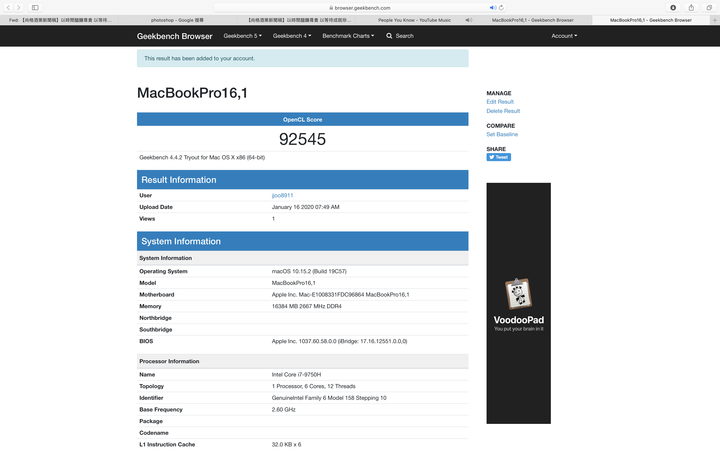Click the Intel Core i7-9750H processor name
The width and height of the screenshot is (720, 450).
coord(296,375)
